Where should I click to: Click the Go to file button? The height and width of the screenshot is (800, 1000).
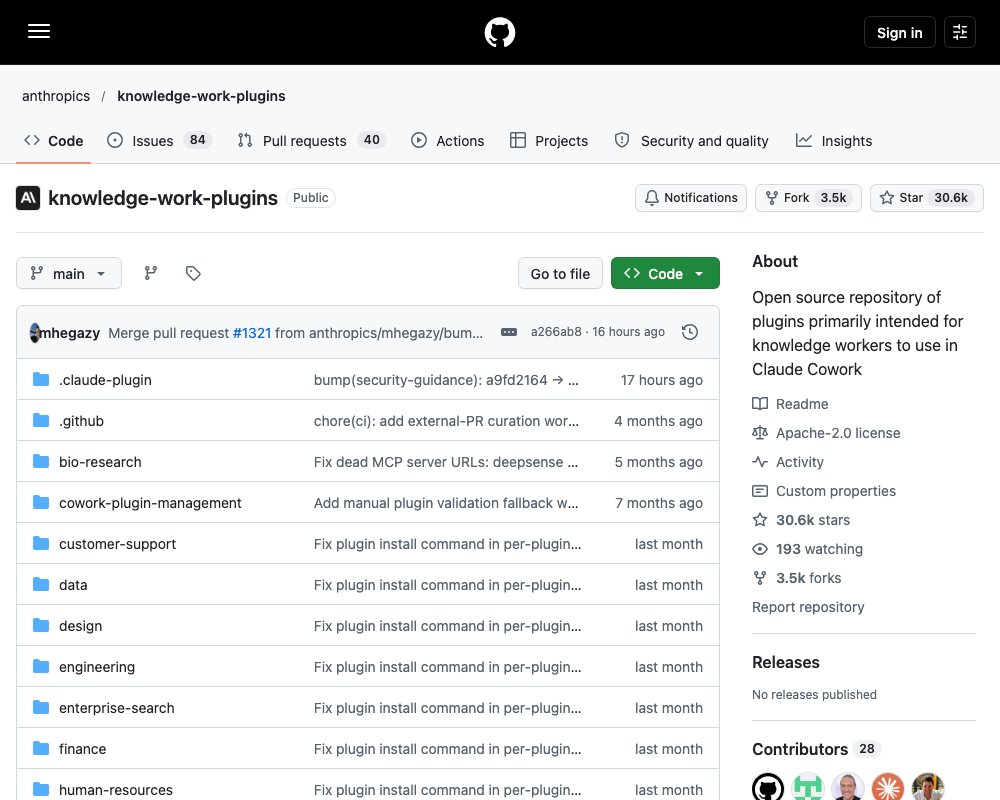(x=560, y=273)
